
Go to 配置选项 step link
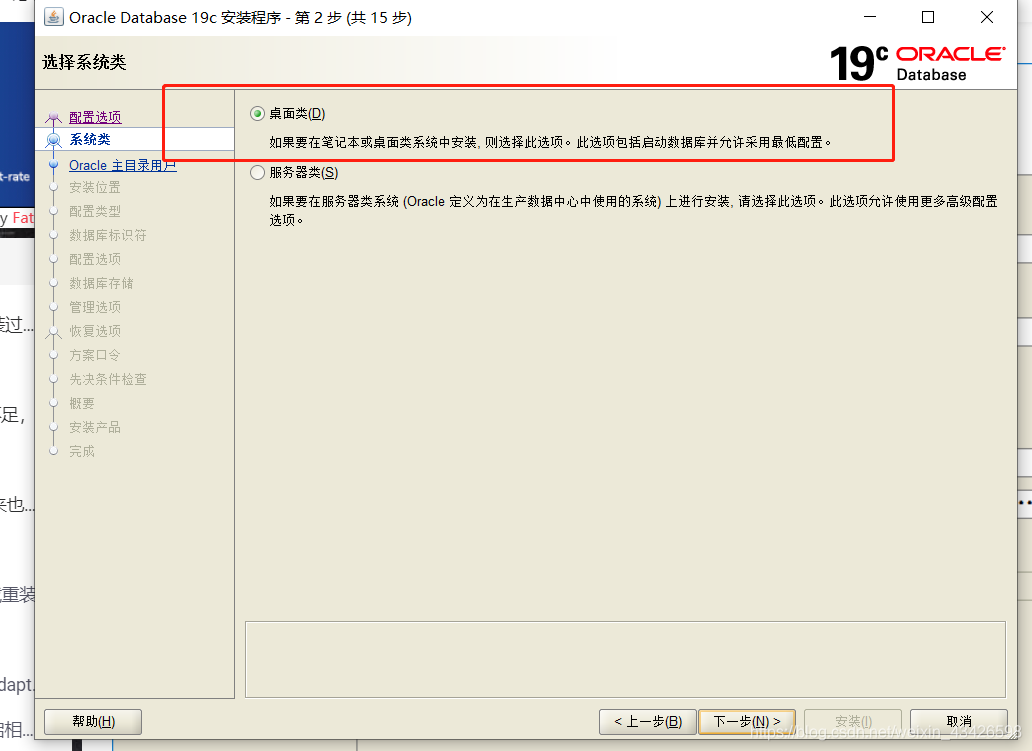[x=95, y=117]
